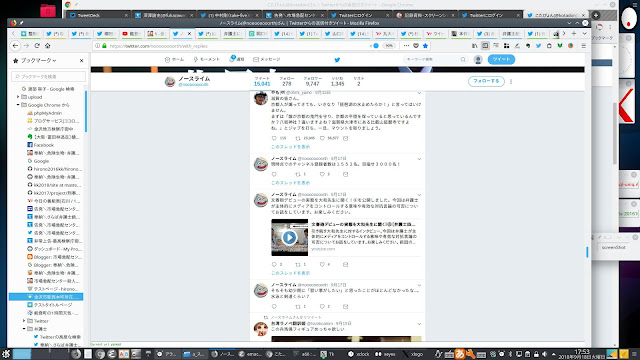Click Twitter bird logo in page header
This screenshot has width=640, height=360.
tap(337, 60)
